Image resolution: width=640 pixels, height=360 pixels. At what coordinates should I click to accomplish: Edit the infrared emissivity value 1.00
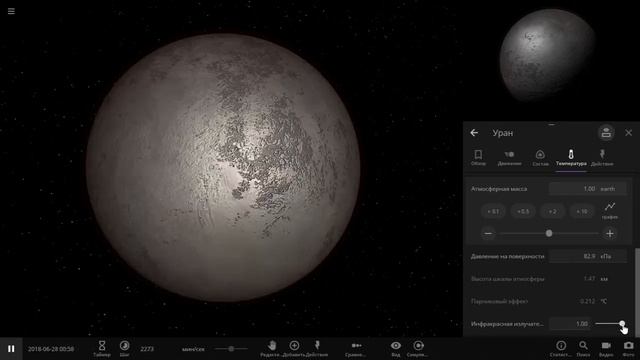(570, 324)
